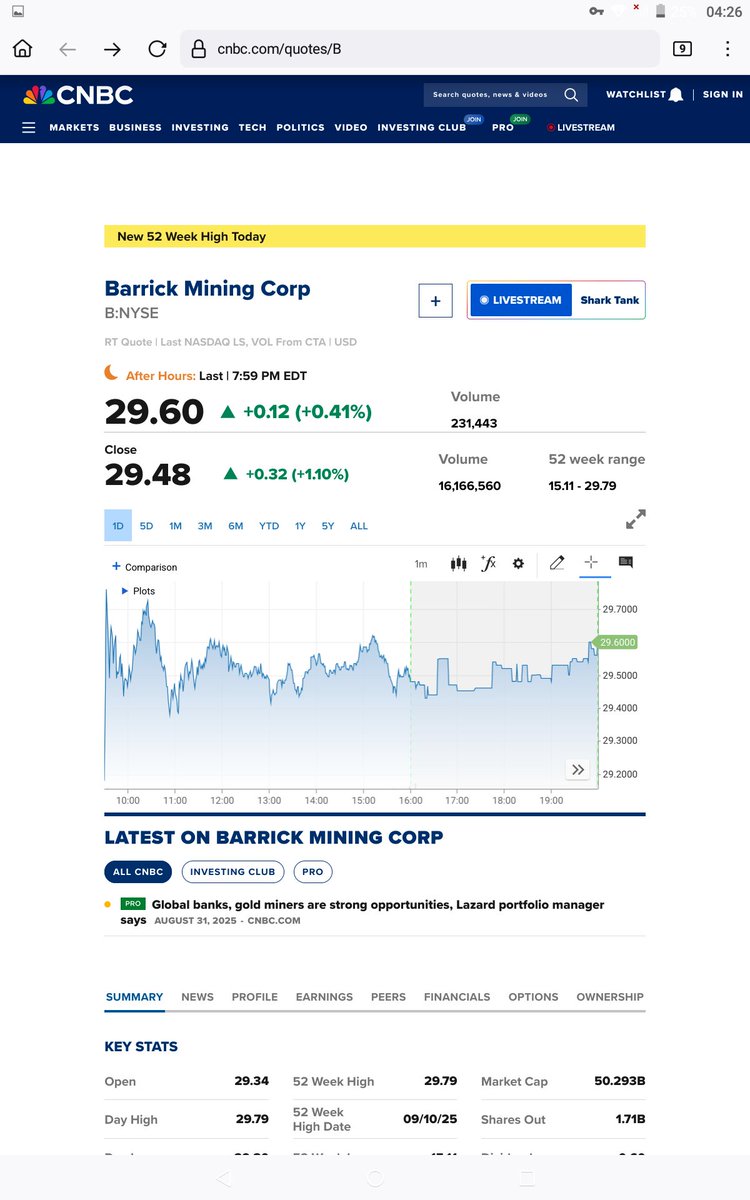Click the watchlist bell icon
The width and height of the screenshot is (750, 1200).
coord(677,95)
